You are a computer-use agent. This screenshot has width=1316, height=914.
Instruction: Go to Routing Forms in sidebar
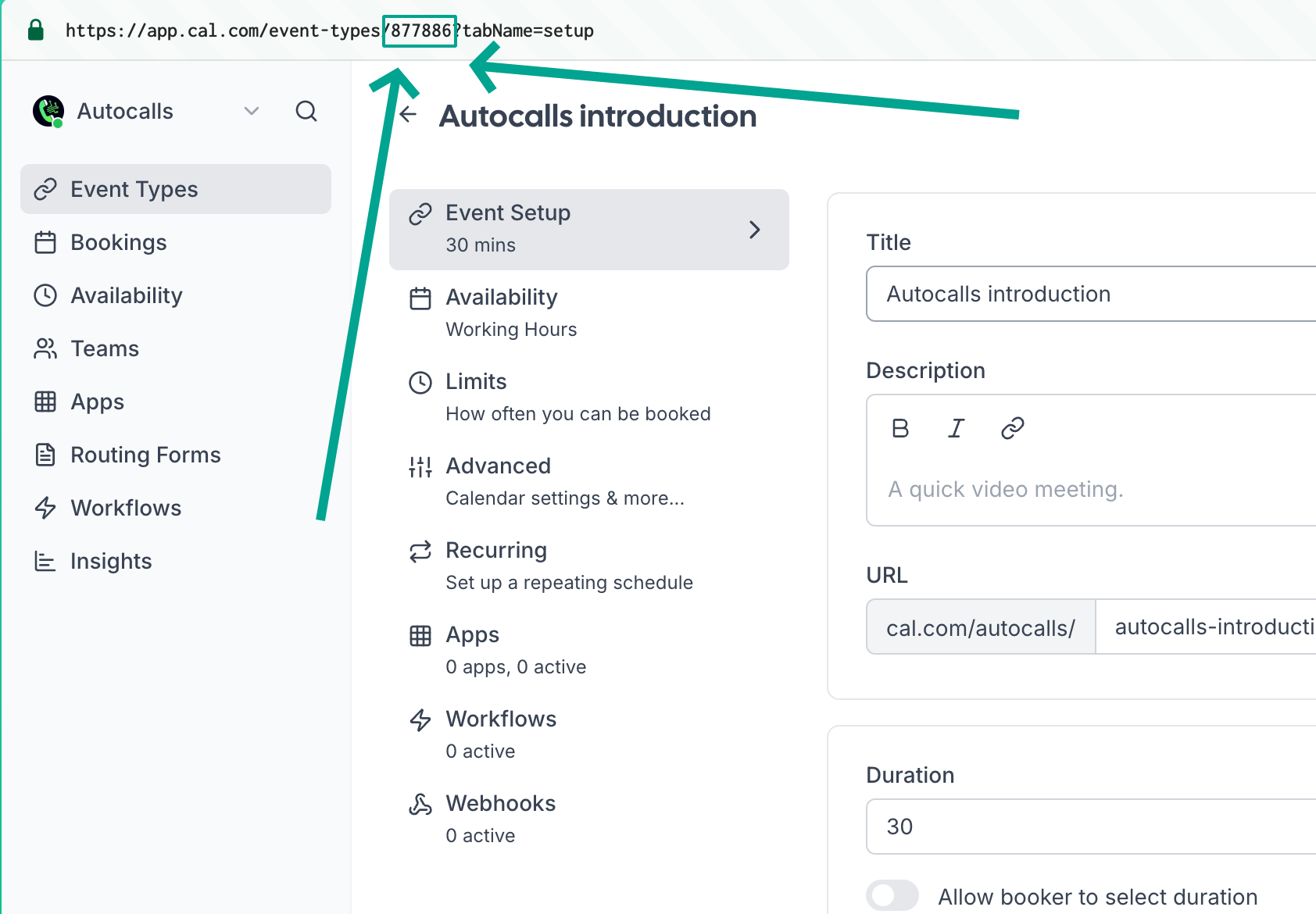tap(145, 455)
